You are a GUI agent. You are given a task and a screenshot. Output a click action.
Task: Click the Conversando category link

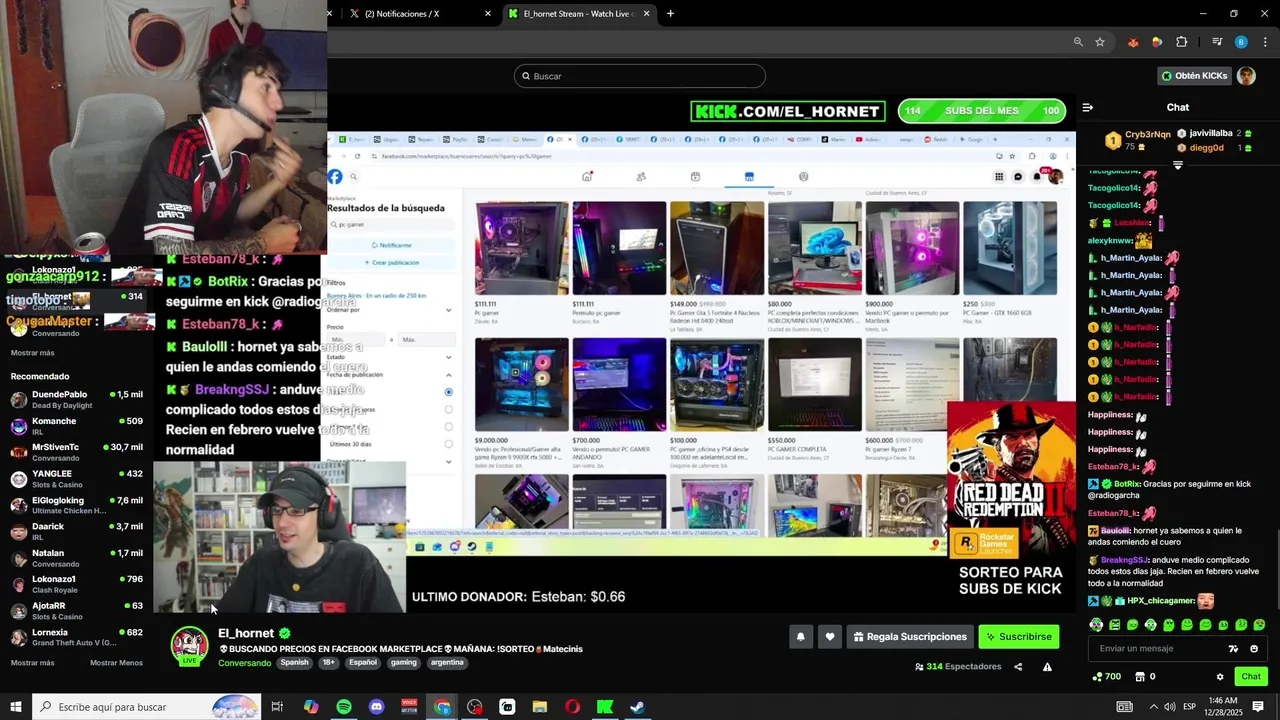coord(245,663)
